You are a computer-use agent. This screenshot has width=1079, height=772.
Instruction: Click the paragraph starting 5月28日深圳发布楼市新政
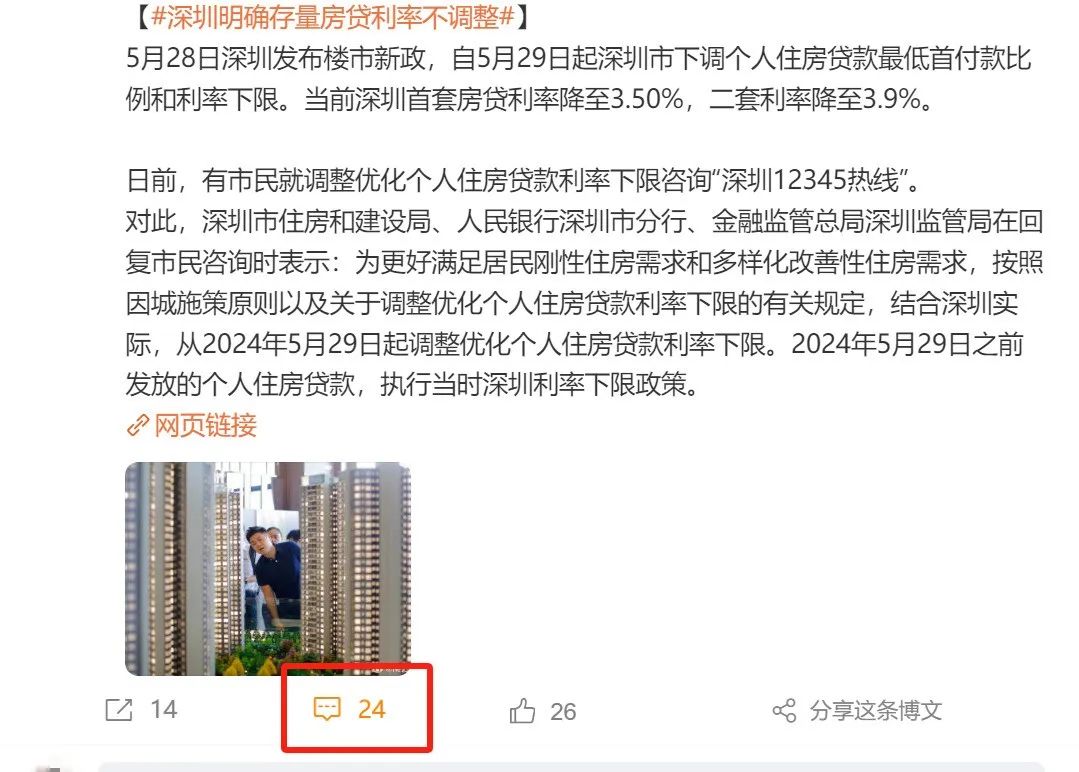tap(579, 78)
